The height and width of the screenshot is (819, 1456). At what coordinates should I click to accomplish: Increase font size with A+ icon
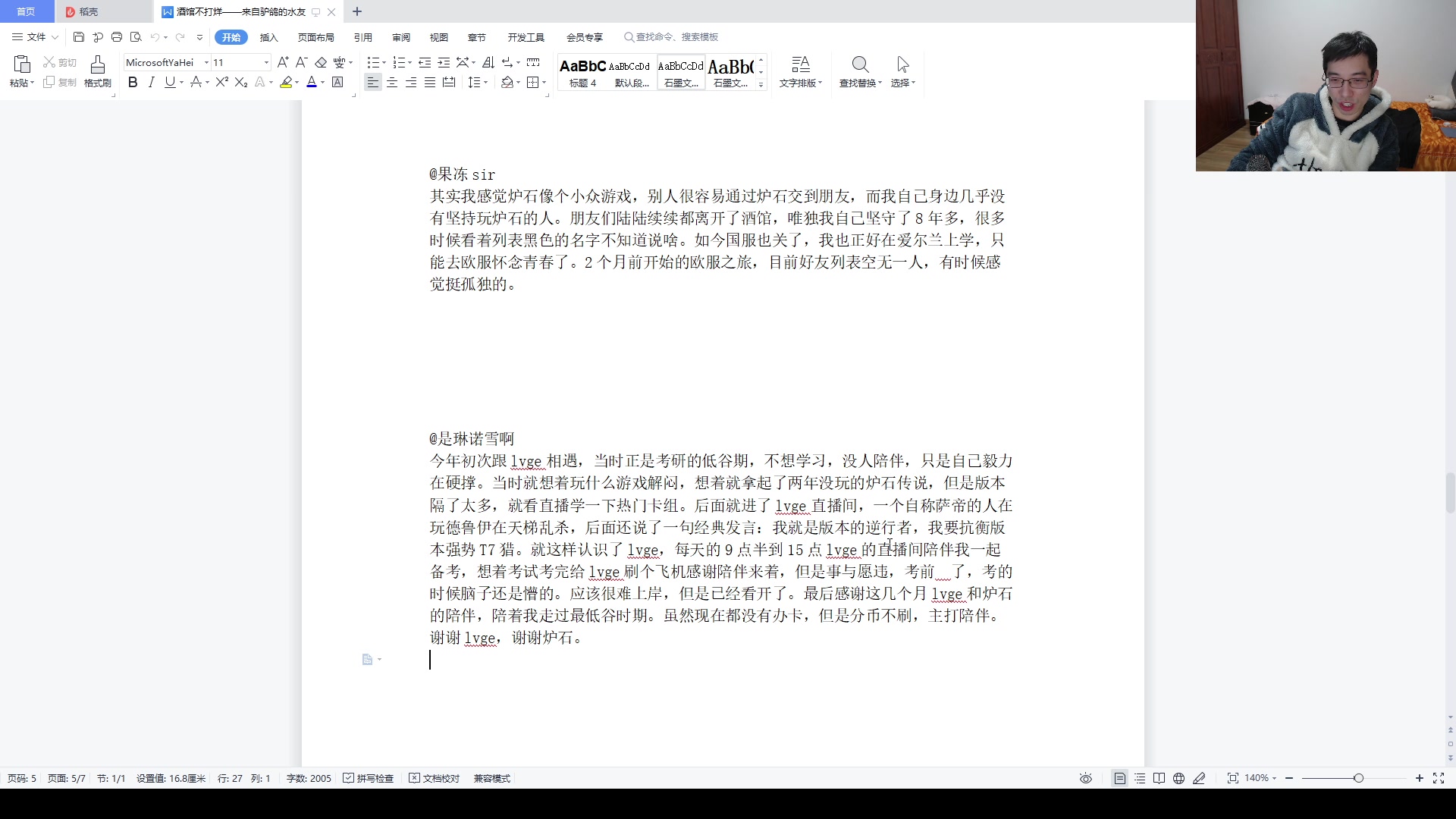(283, 62)
